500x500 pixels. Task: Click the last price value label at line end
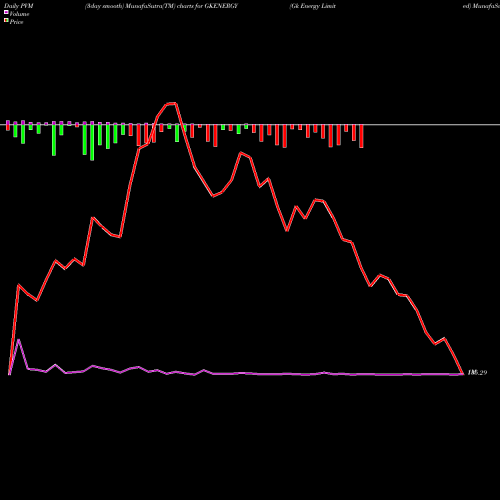click(477, 373)
